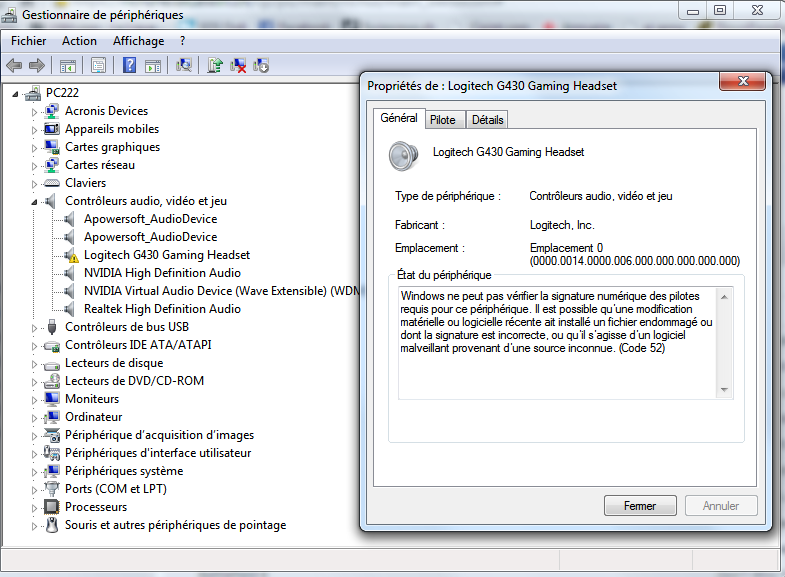Select the Processeurs tree label
This screenshot has height=577, width=785.
click(96, 507)
